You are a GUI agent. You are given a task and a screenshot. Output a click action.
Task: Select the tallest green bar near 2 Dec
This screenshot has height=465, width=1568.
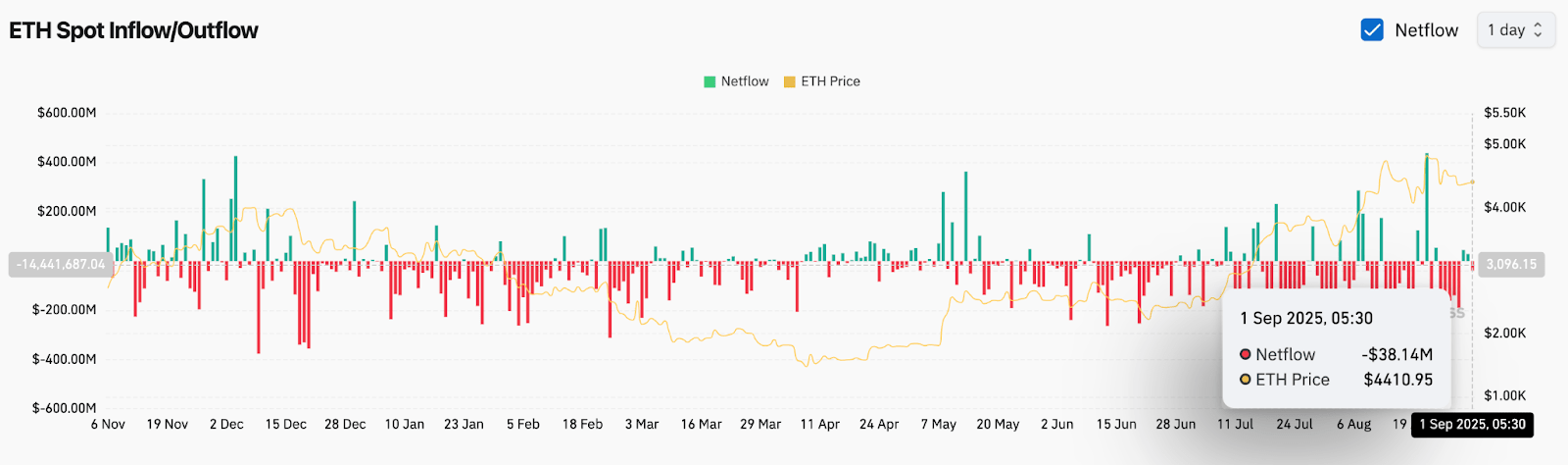[x=235, y=206]
